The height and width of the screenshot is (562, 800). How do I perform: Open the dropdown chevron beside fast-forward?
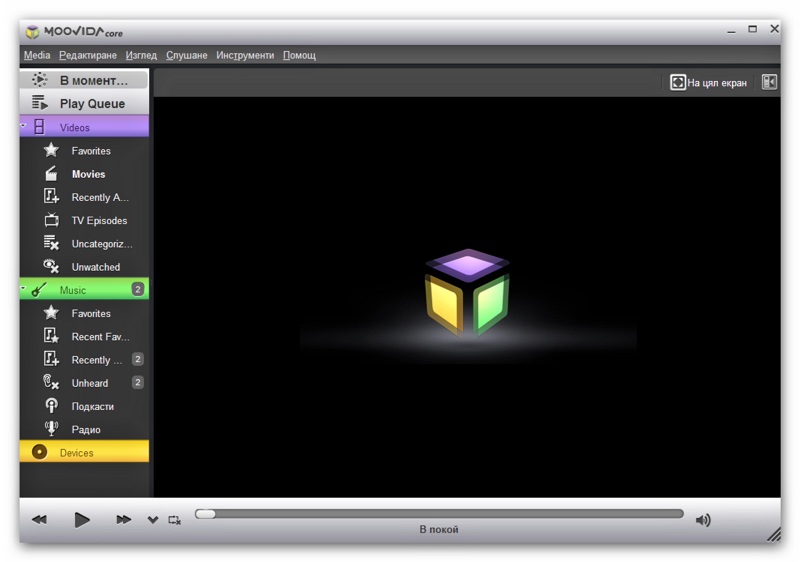click(153, 520)
